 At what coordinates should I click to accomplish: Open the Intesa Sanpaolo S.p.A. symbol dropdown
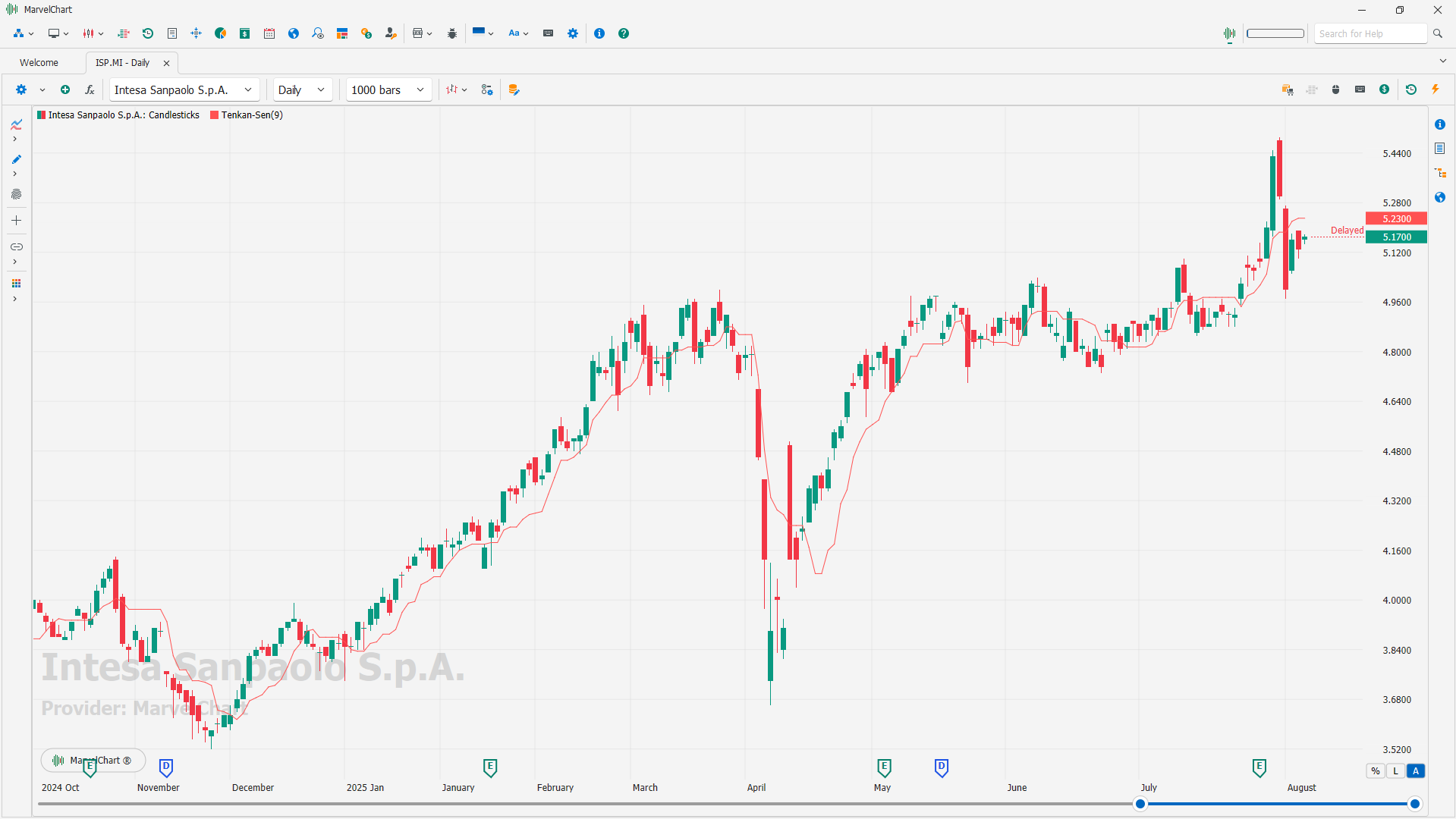tap(184, 89)
